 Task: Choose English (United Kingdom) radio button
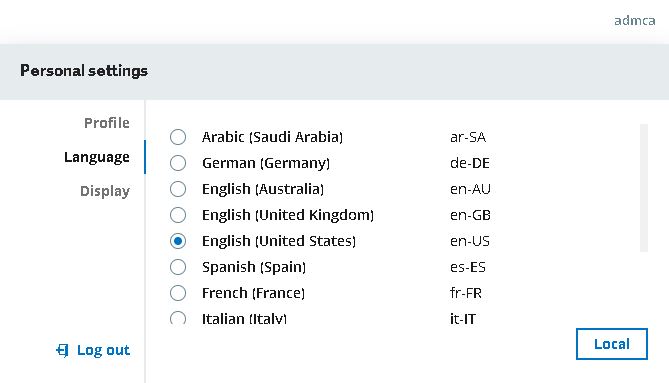pos(178,215)
